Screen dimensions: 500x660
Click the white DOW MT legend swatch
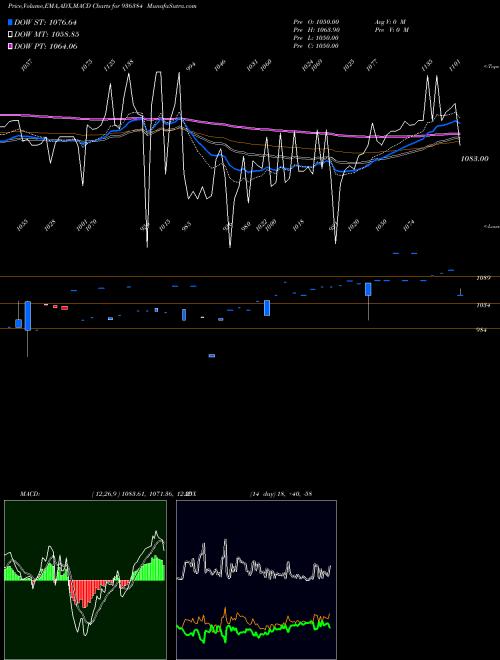tap(10, 35)
